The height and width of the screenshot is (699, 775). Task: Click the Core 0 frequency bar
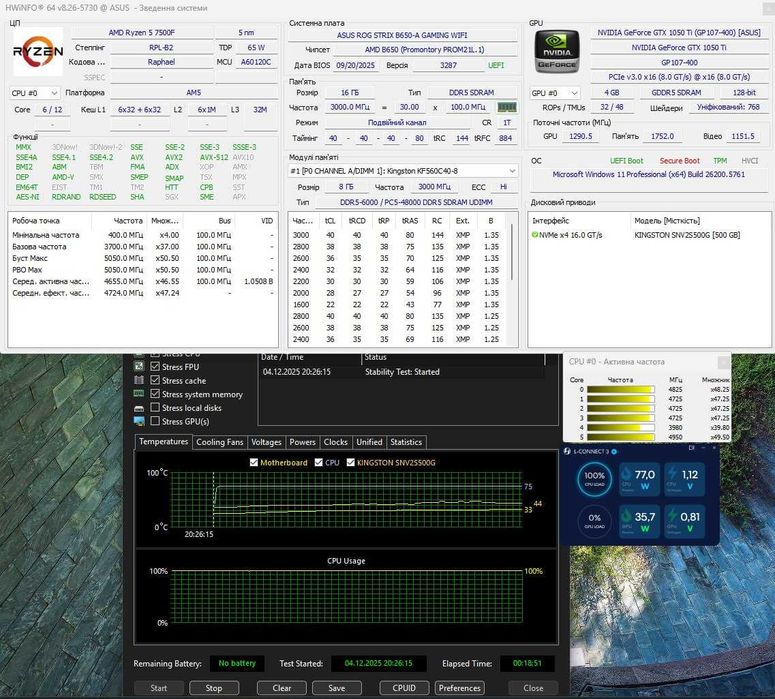621,390
